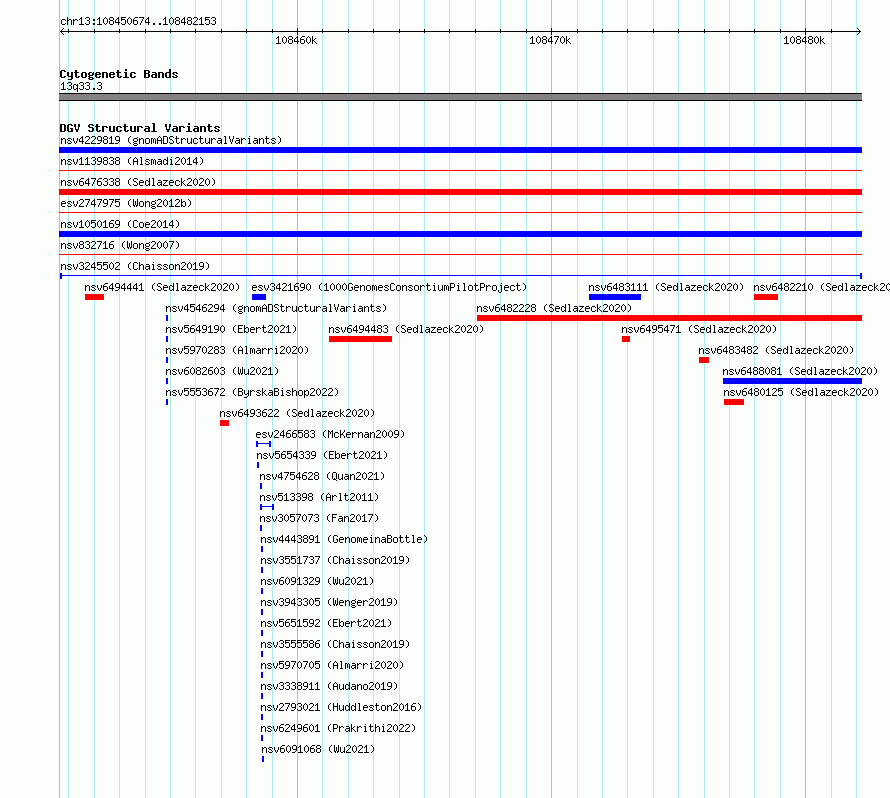This screenshot has height=798, width=890.
Task: Click the esv2466583 (McKernan2009) label
Action: tap(330, 434)
